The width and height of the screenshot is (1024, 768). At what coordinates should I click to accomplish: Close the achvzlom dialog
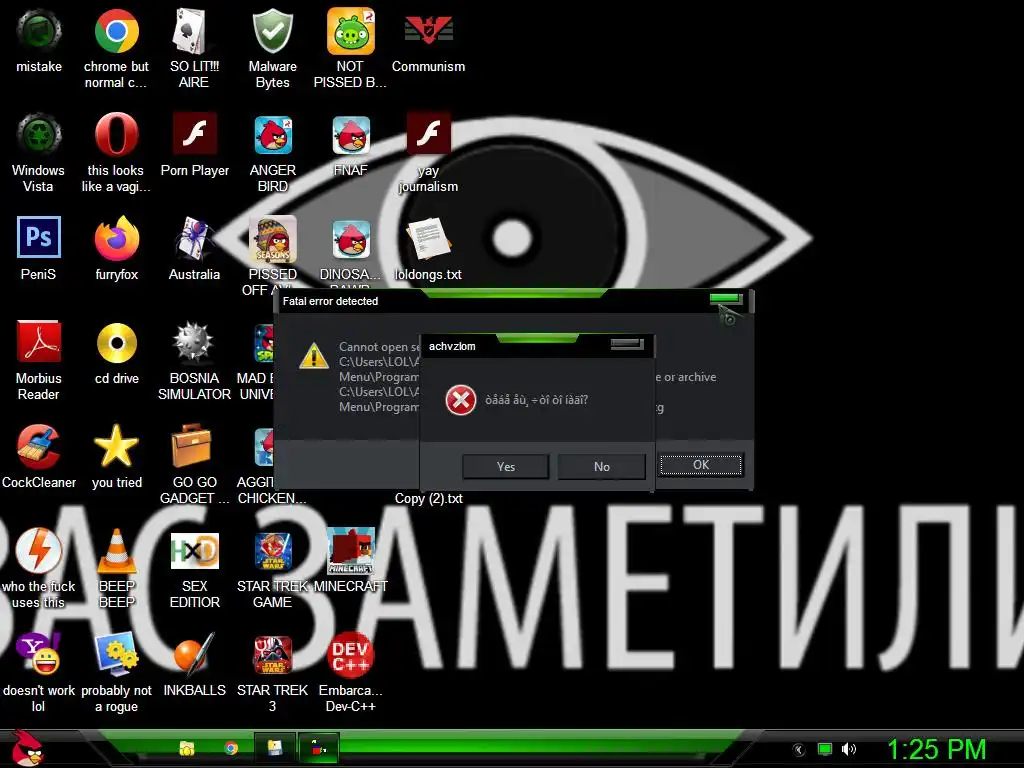(x=627, y=344)
